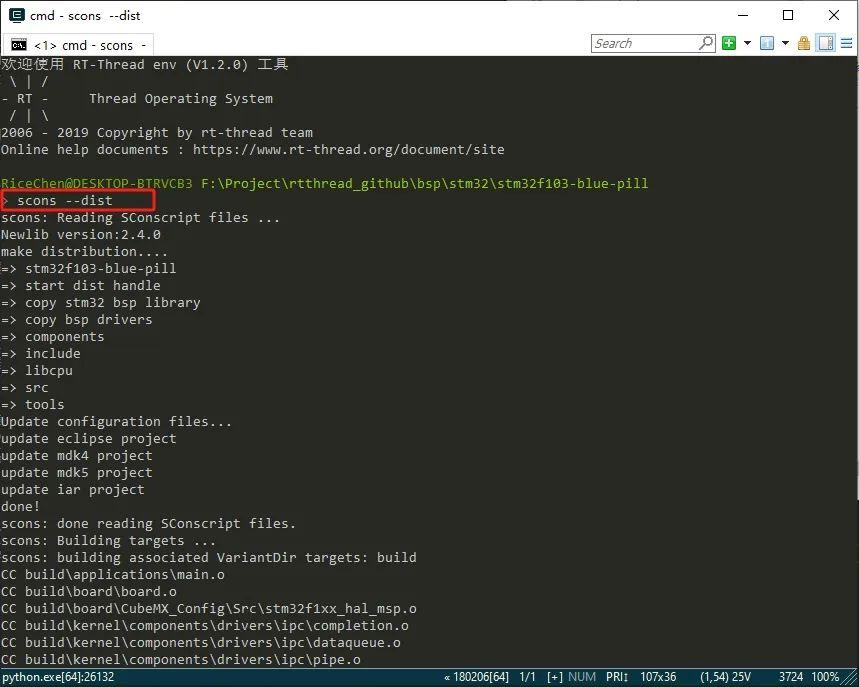Click the 107x36 size status entry

658,677
